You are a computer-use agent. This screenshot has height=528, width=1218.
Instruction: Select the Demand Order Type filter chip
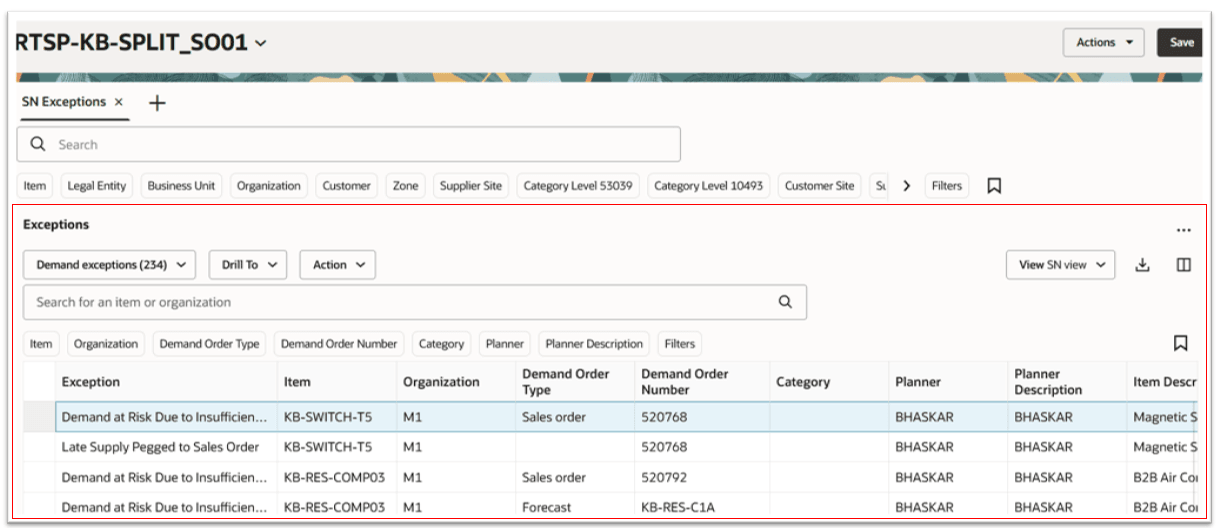(x=209, y=344)
